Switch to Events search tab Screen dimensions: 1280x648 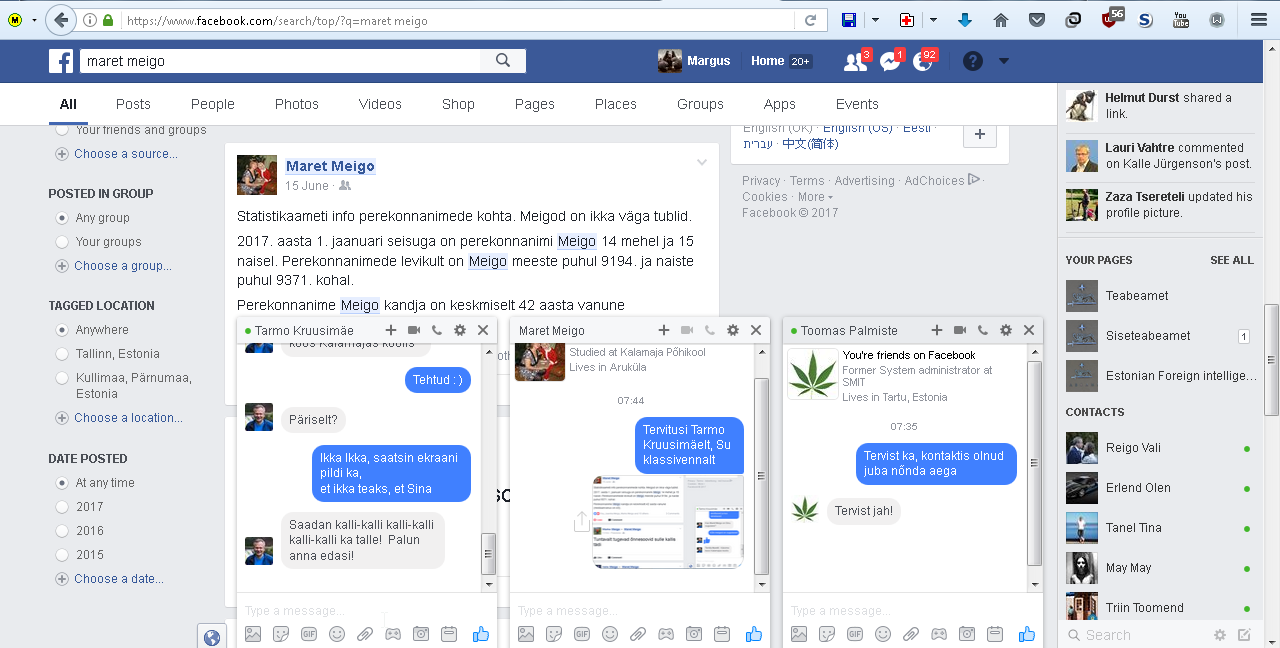tap(857, 104)
